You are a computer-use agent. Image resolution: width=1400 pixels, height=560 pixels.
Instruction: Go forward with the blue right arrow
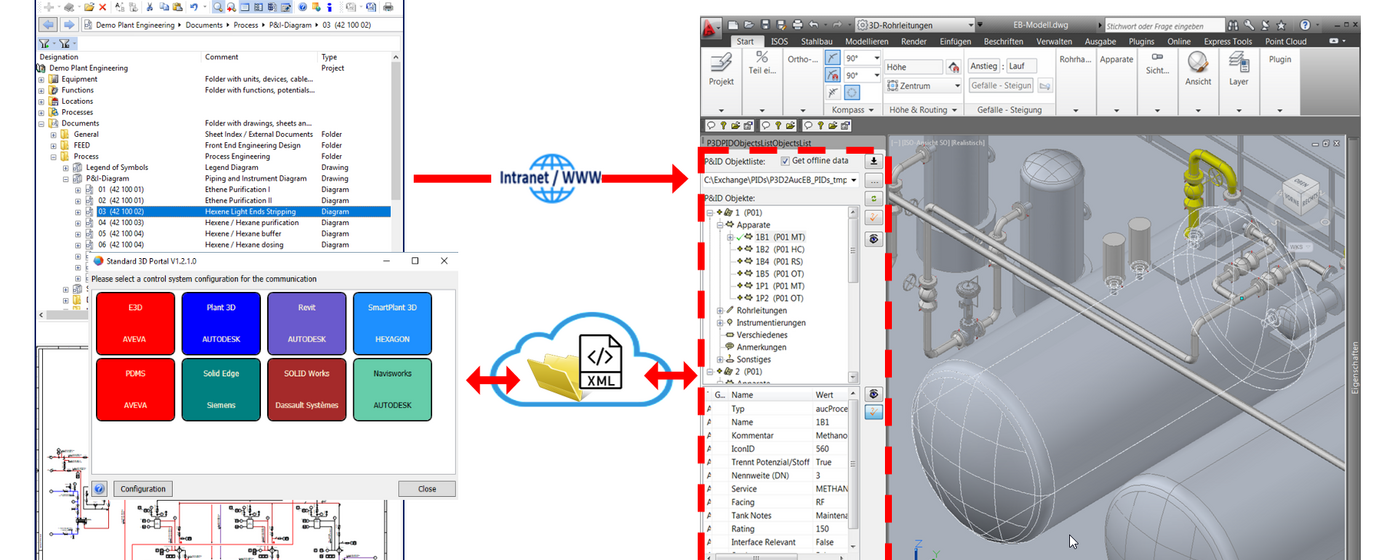(x=69, y=25)
